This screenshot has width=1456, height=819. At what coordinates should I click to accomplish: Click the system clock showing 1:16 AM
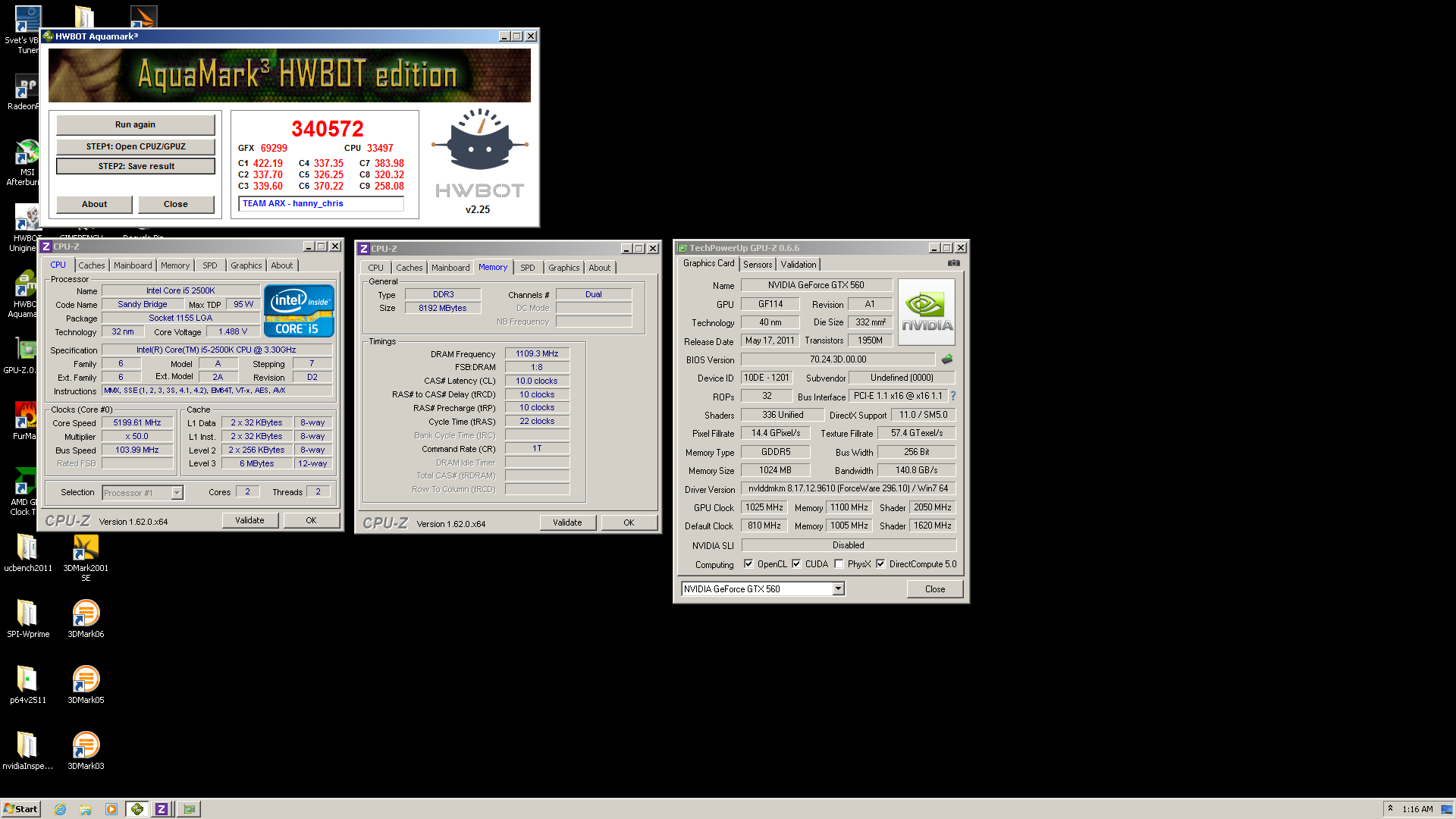click(1417, 809)
